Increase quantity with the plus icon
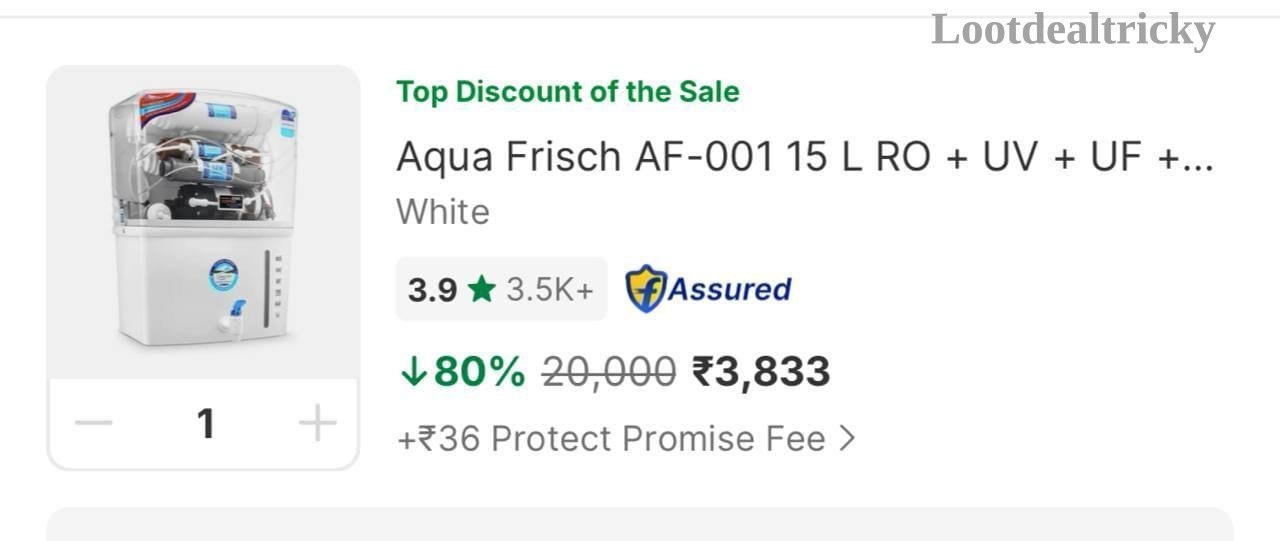 (317, 424)
